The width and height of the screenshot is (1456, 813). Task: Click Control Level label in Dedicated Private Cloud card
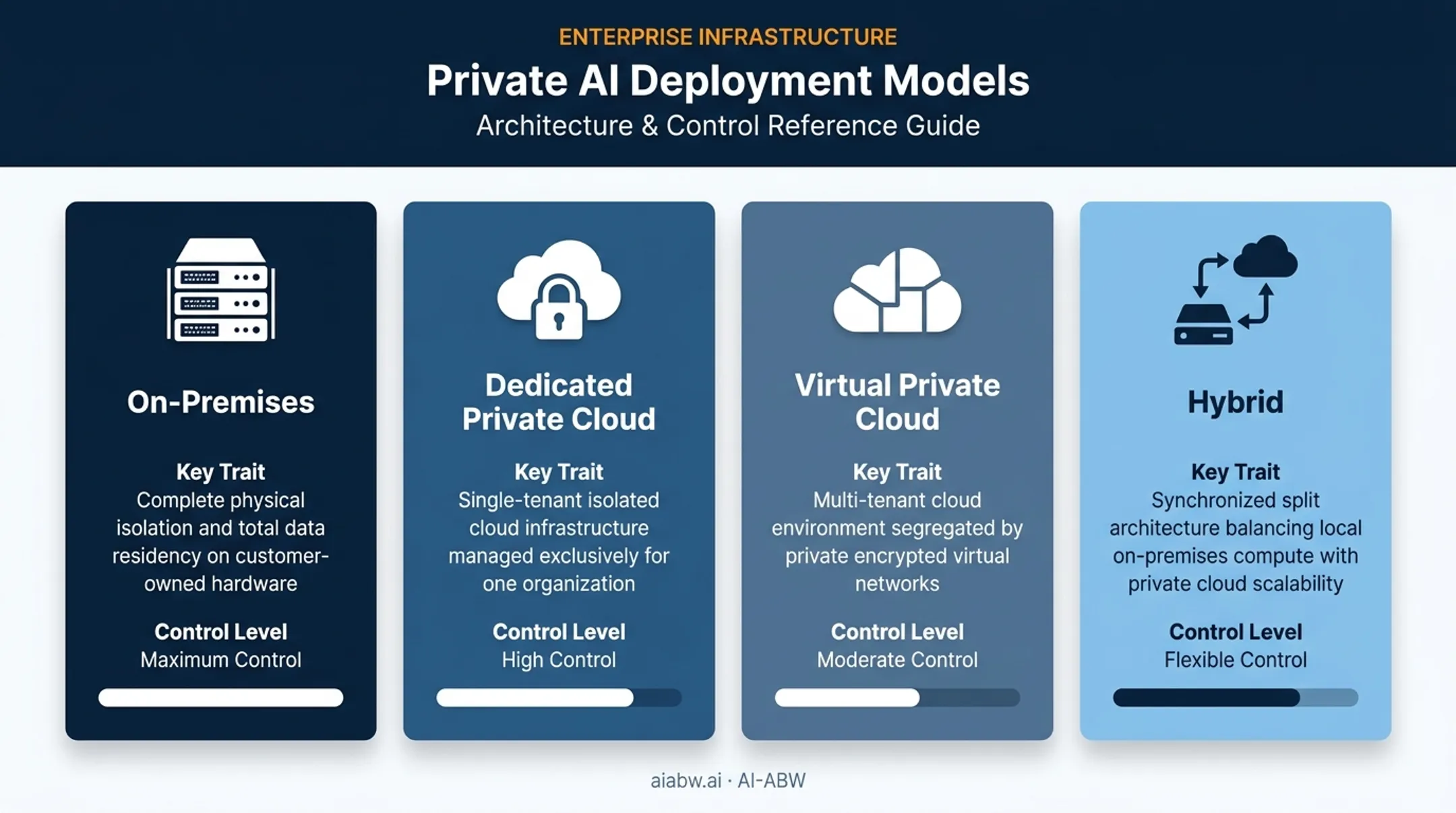click(559, 632)
